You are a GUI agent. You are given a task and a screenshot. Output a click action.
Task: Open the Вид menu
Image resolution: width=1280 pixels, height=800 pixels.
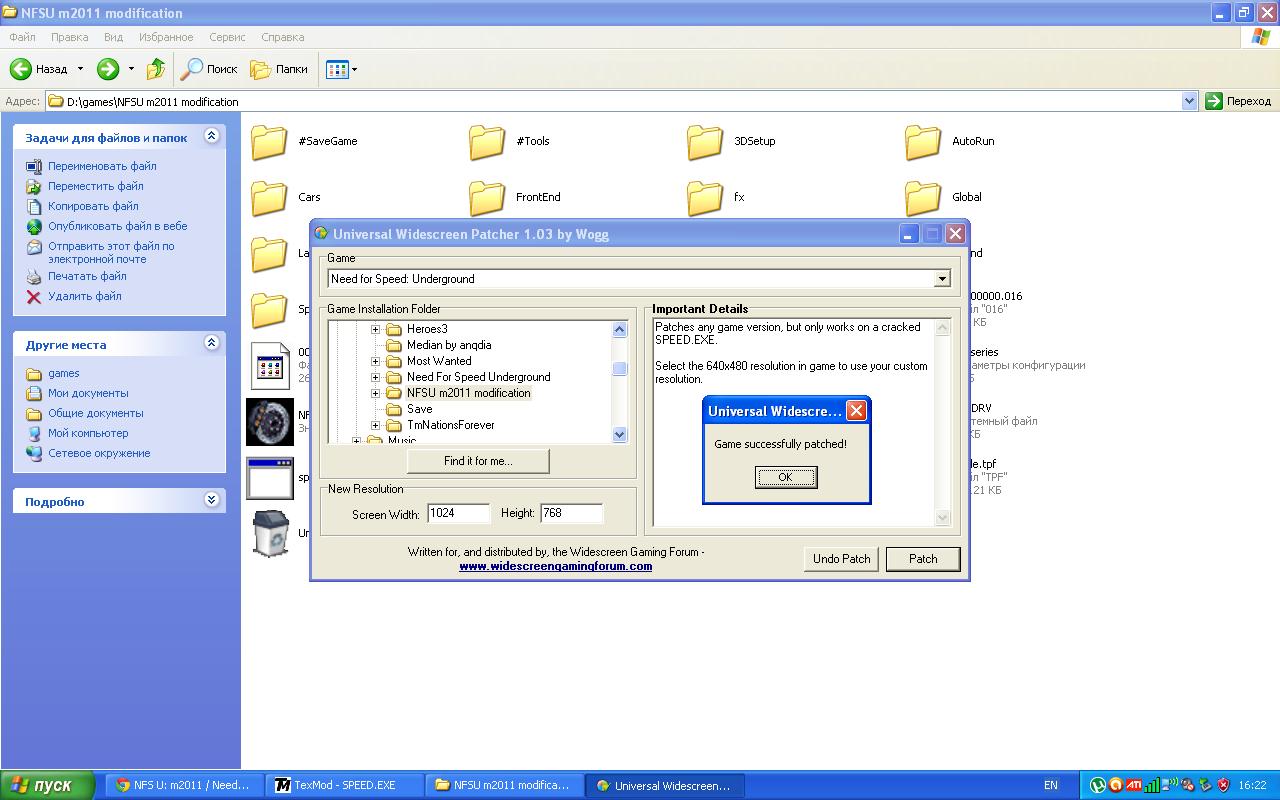[x=113, y=37]
